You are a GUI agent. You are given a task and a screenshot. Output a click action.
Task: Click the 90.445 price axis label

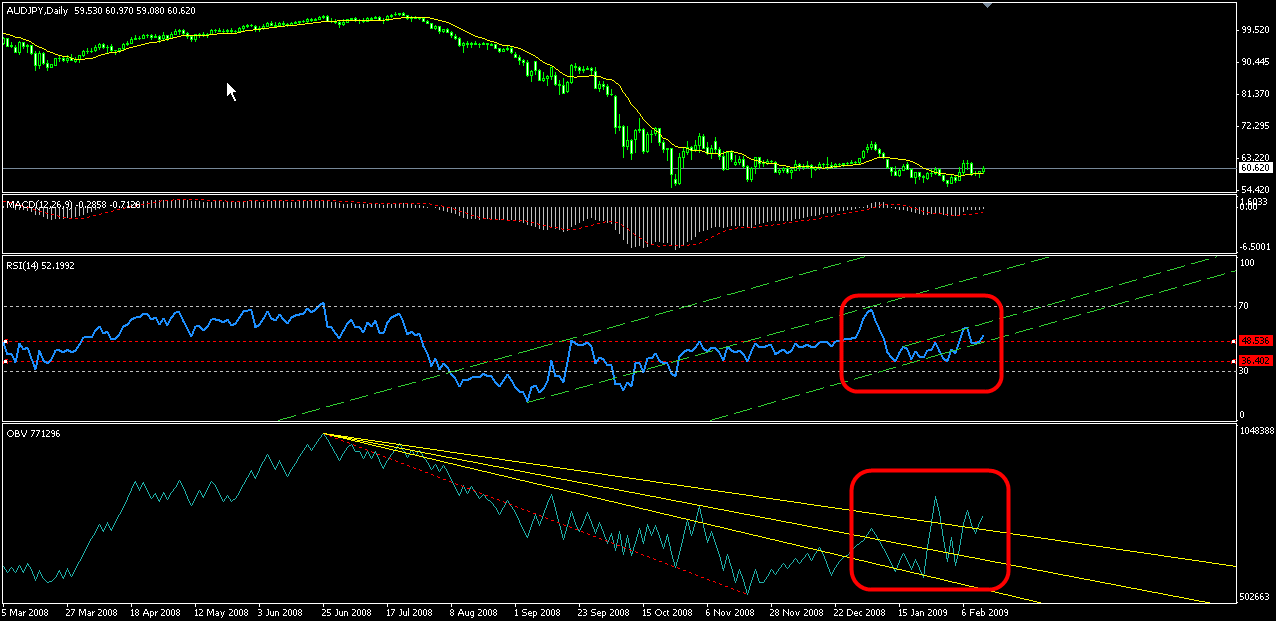[x=1253, y=62]
